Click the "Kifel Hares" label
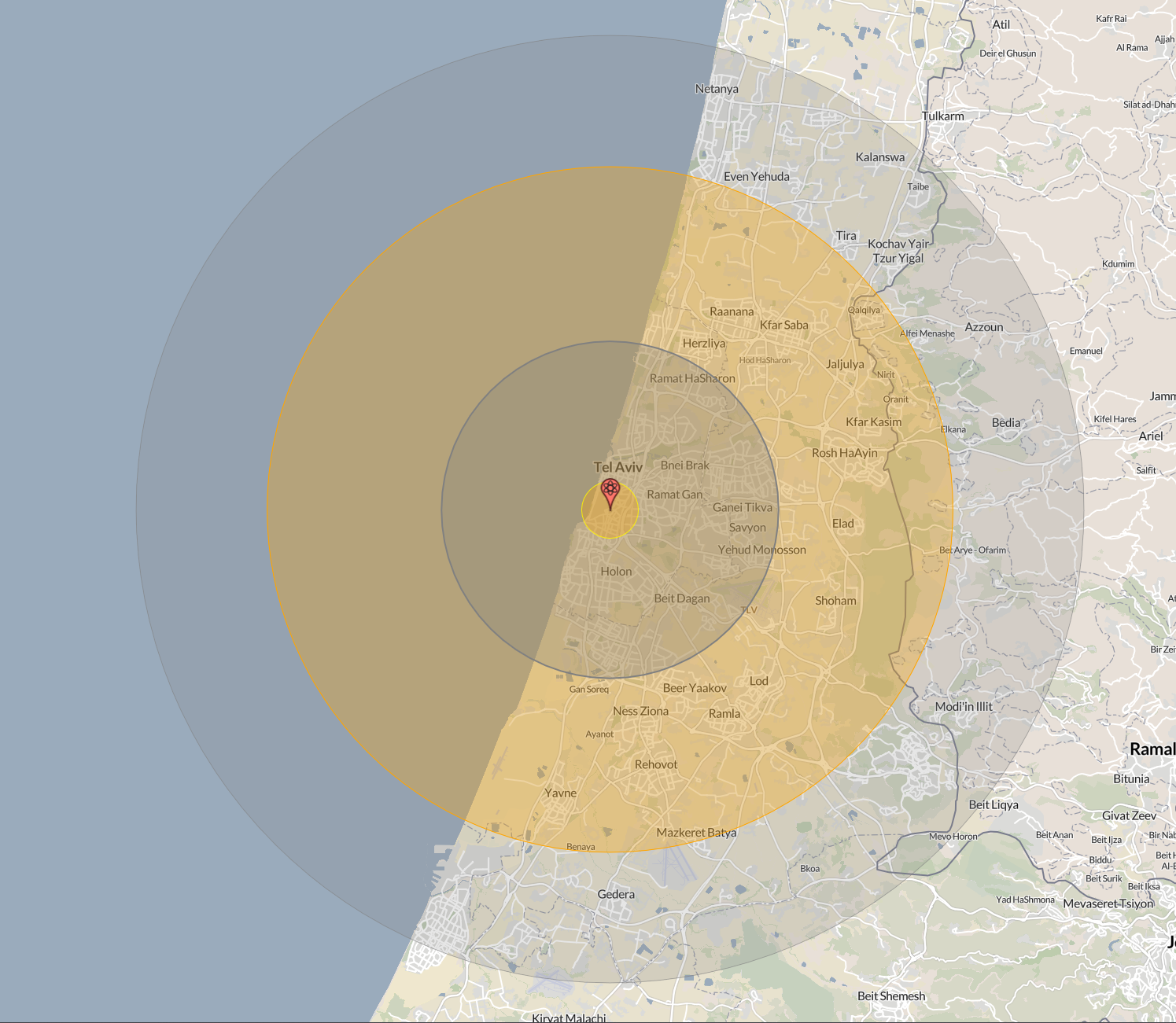1176x1023 pixels. coord(1115,419)
